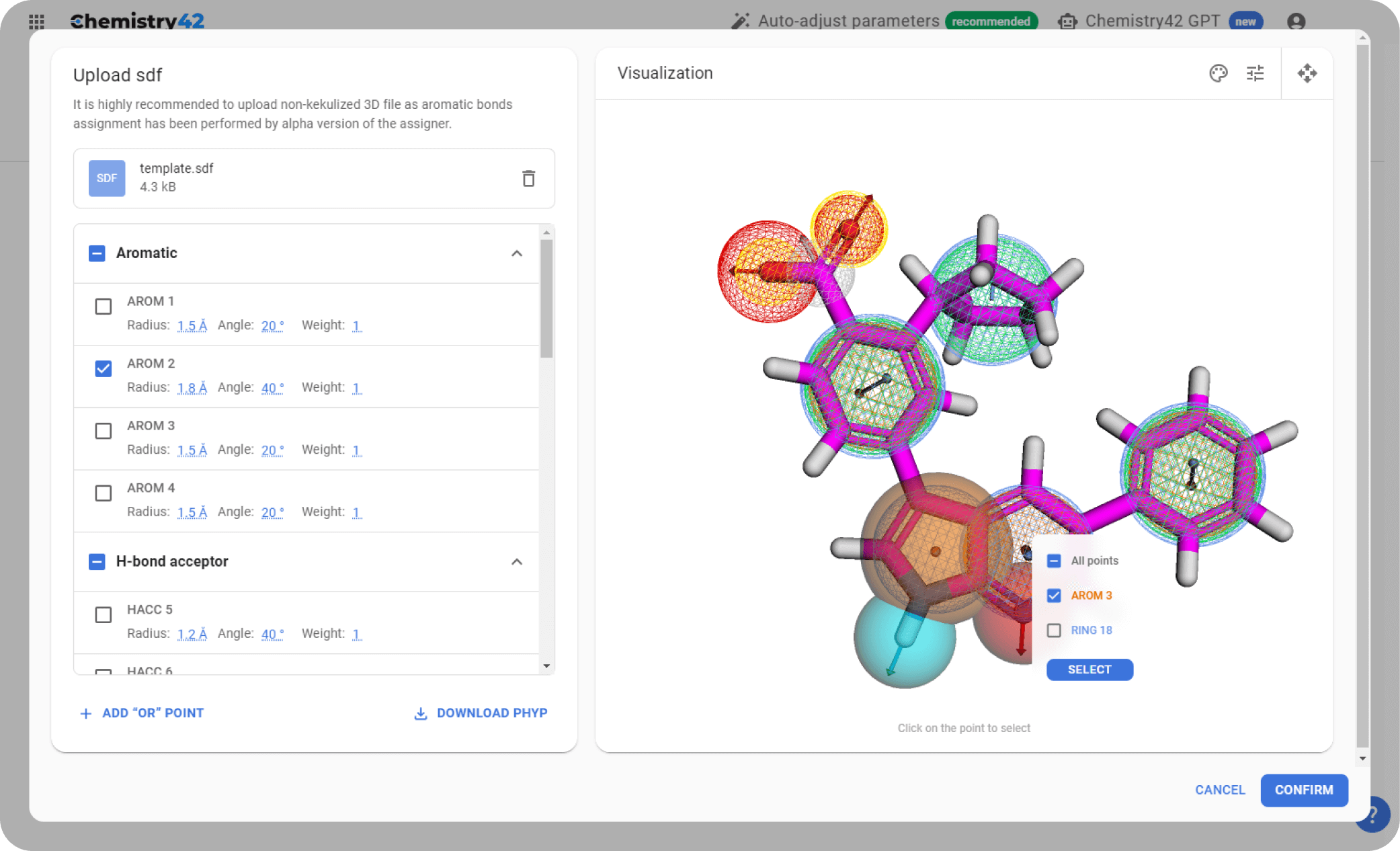Click the CANCEL button
The image size is (1400, 851).
(1220, 790)
